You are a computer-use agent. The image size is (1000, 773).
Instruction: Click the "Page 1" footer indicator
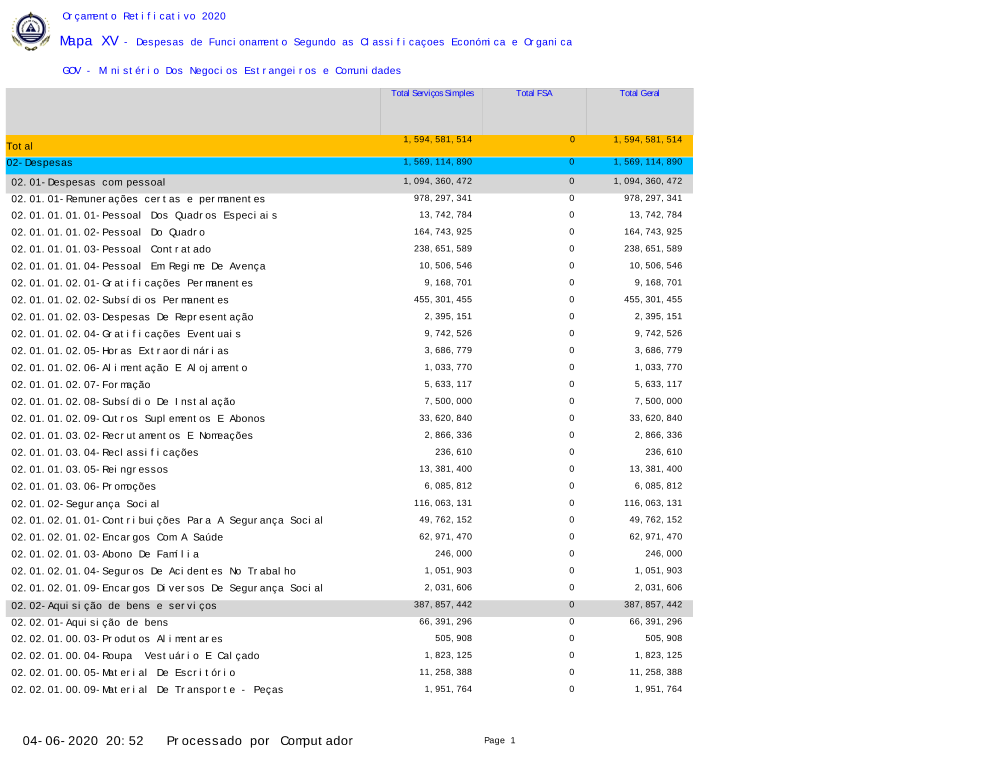click(499, 740)
